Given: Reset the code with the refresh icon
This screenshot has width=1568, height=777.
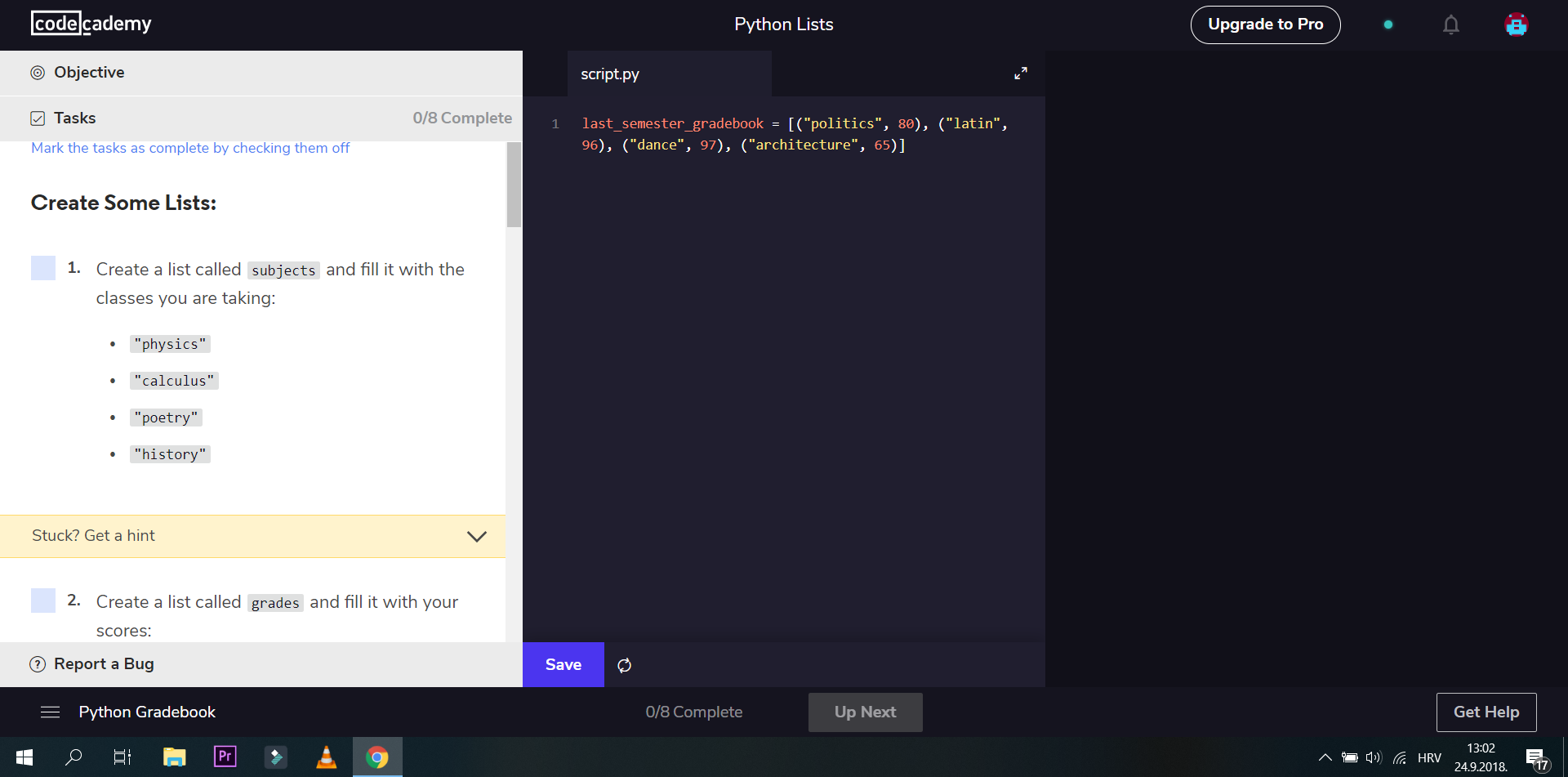Looking at the screenshot, I should [x=624, y=665].
